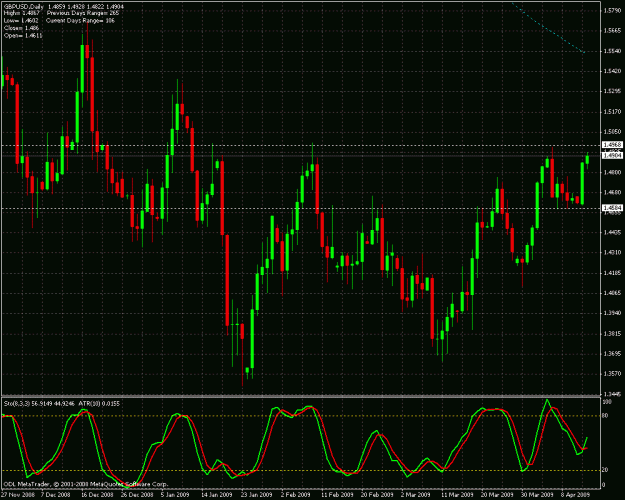Click the Low= 1.4602 readout
This screenshot has width=625, height=500.
[21, 20]
